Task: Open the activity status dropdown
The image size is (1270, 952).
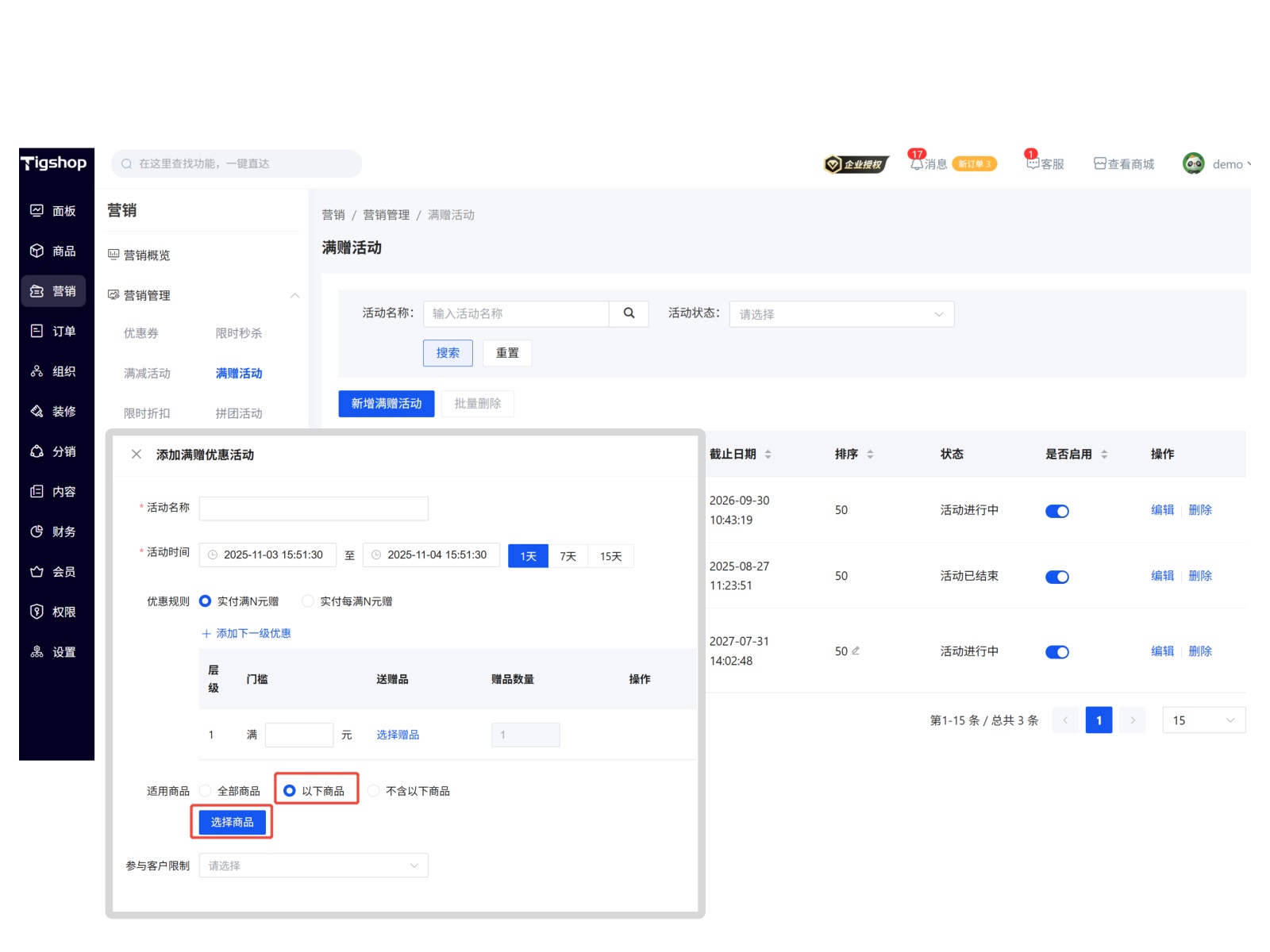Action: (841, 314)
